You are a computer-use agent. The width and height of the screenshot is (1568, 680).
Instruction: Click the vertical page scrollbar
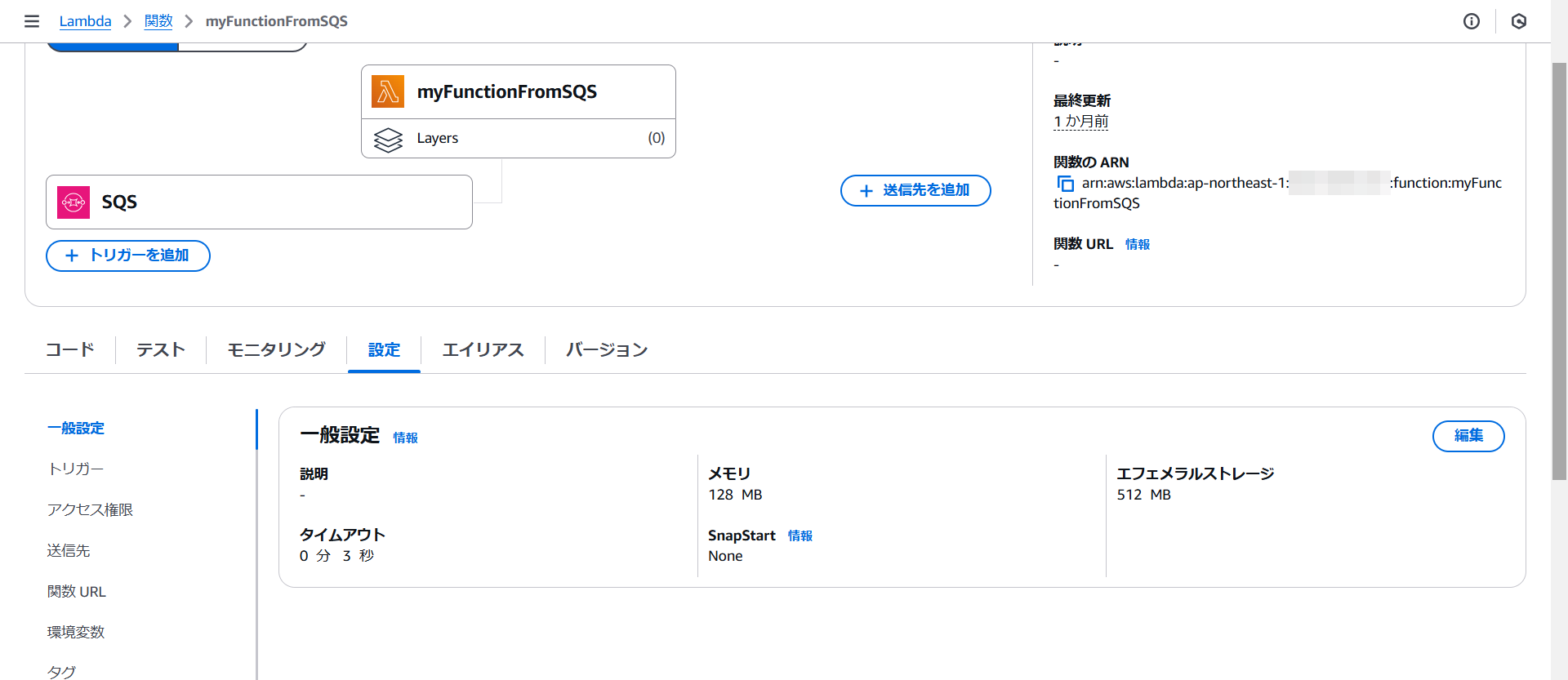[x=1559, y=269]
